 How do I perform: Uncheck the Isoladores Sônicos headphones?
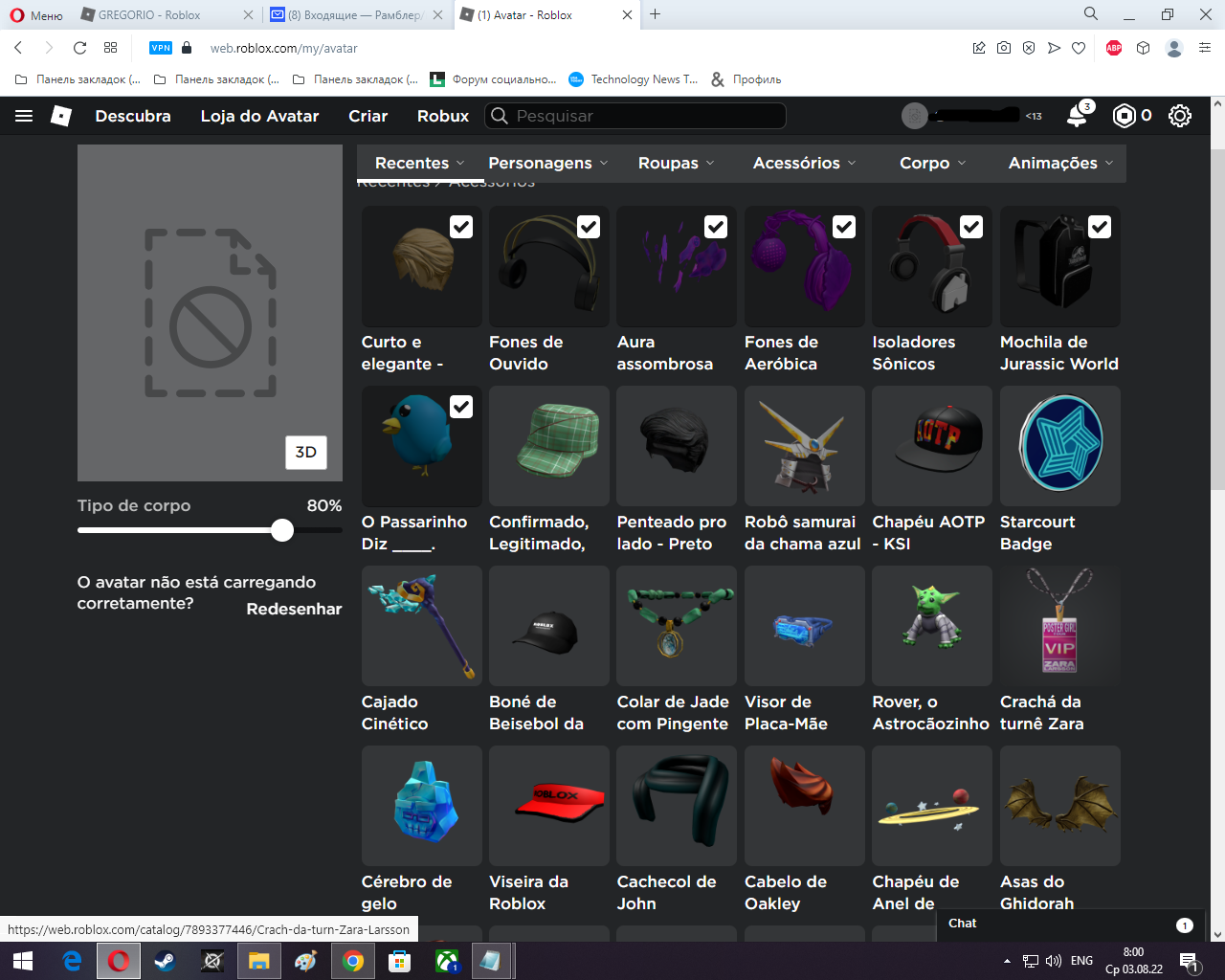[x=971, y=227]
